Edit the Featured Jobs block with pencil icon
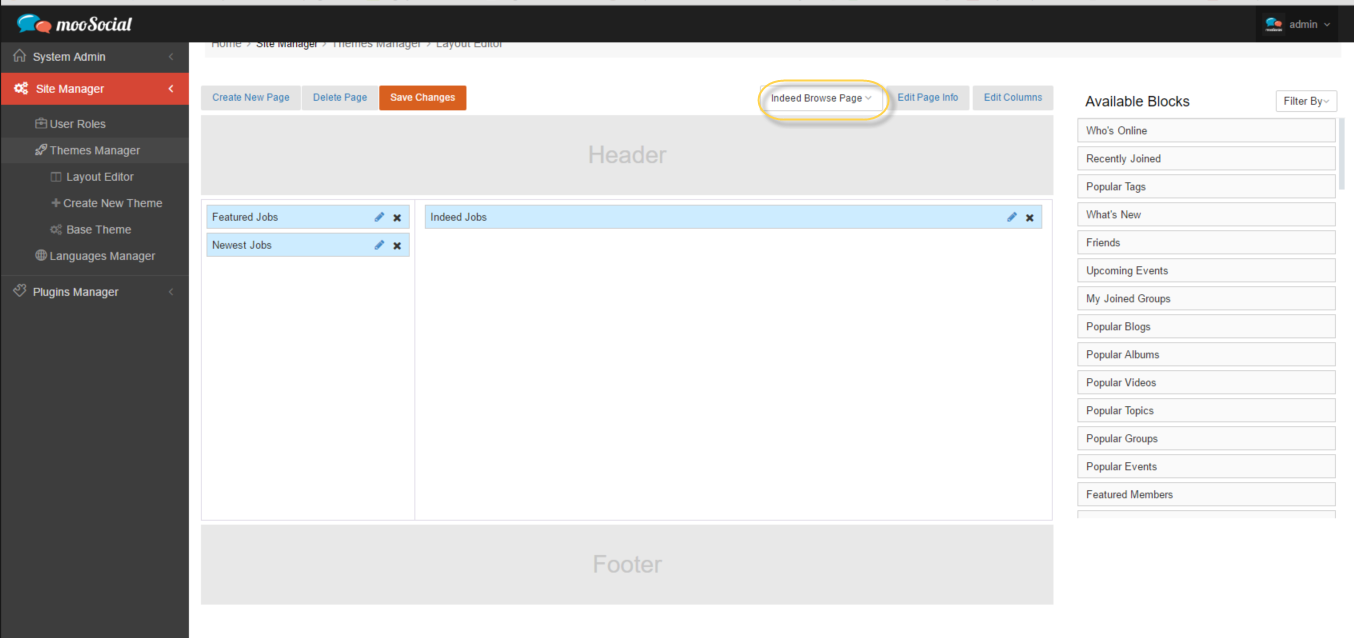The width and height of the screenshot is (1354, 638). pyautogui.click(x=379, y=217)
